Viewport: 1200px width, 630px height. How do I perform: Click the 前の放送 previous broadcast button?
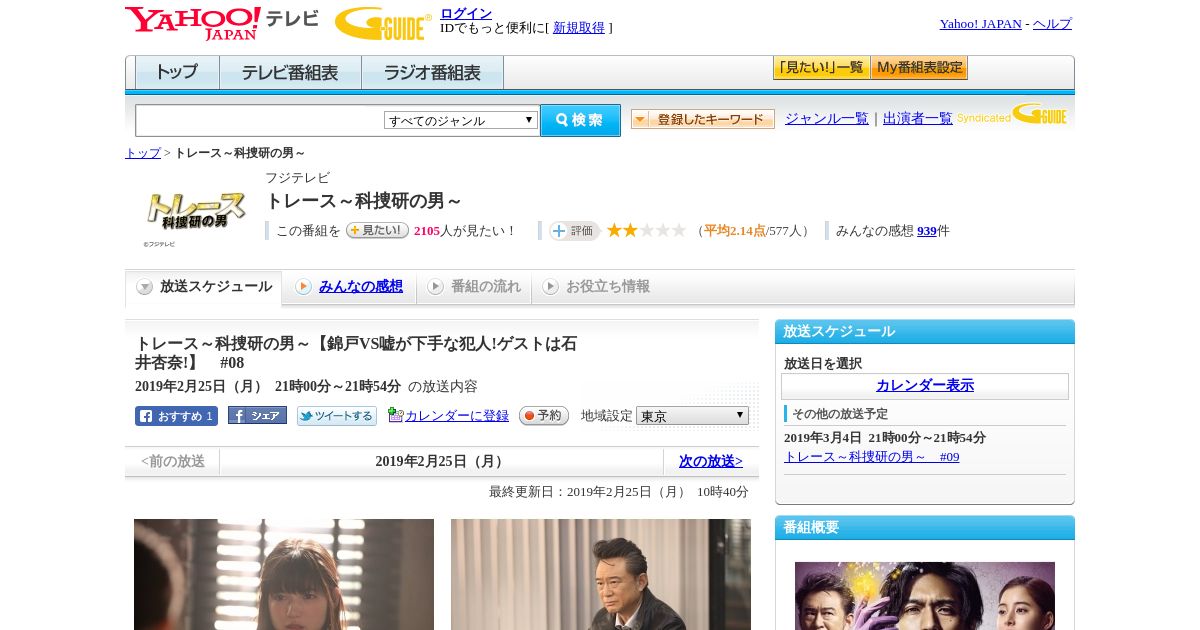pos(173,462)
